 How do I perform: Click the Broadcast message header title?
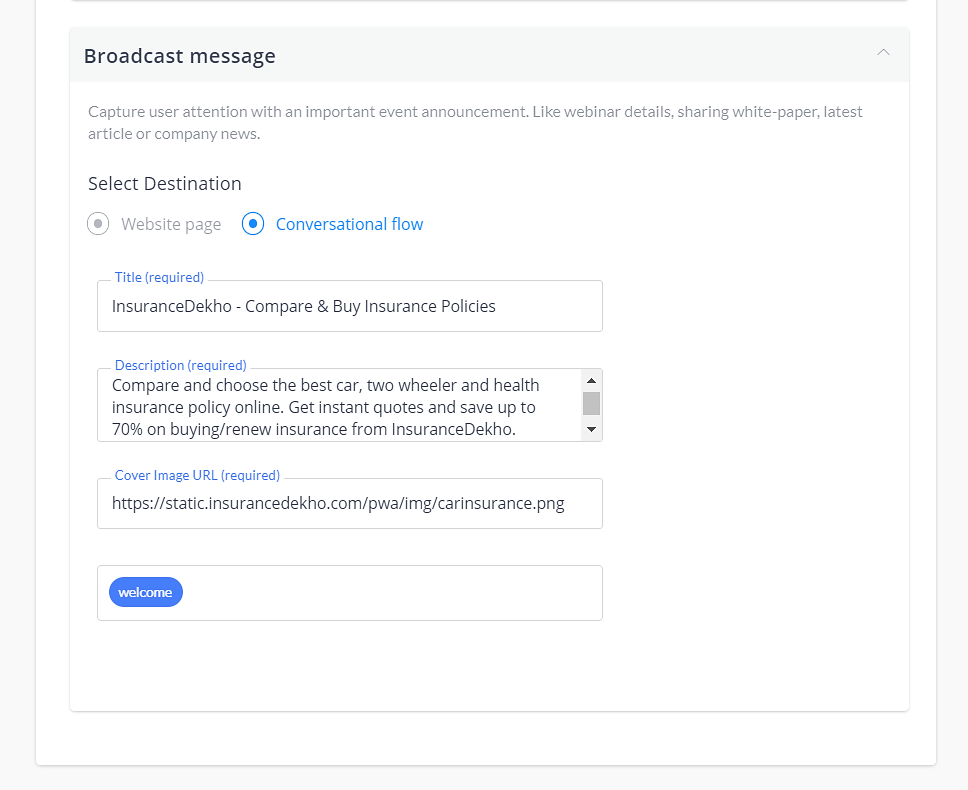tap(180, 56)
